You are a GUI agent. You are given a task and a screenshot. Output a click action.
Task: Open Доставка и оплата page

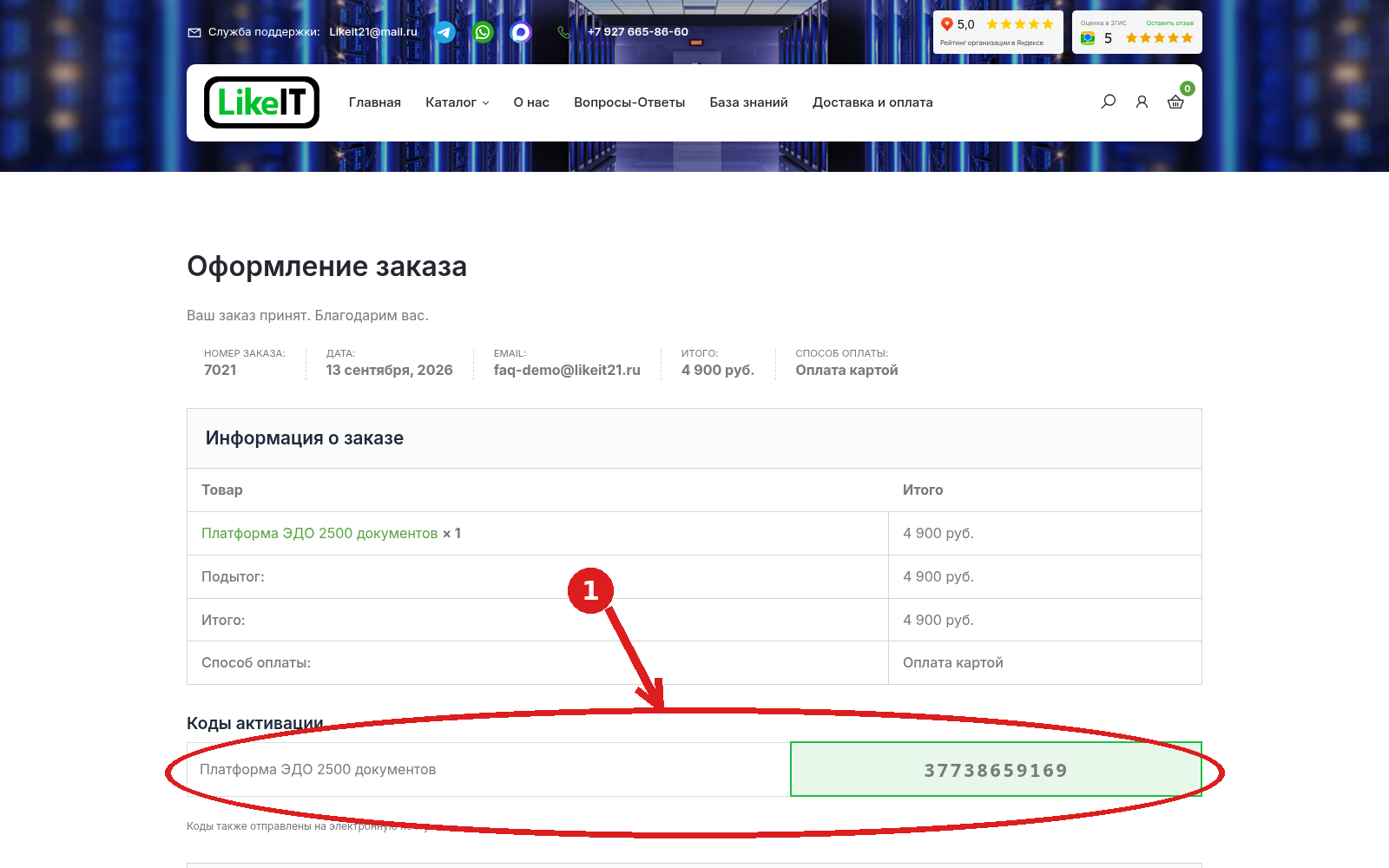coord(872,102)
